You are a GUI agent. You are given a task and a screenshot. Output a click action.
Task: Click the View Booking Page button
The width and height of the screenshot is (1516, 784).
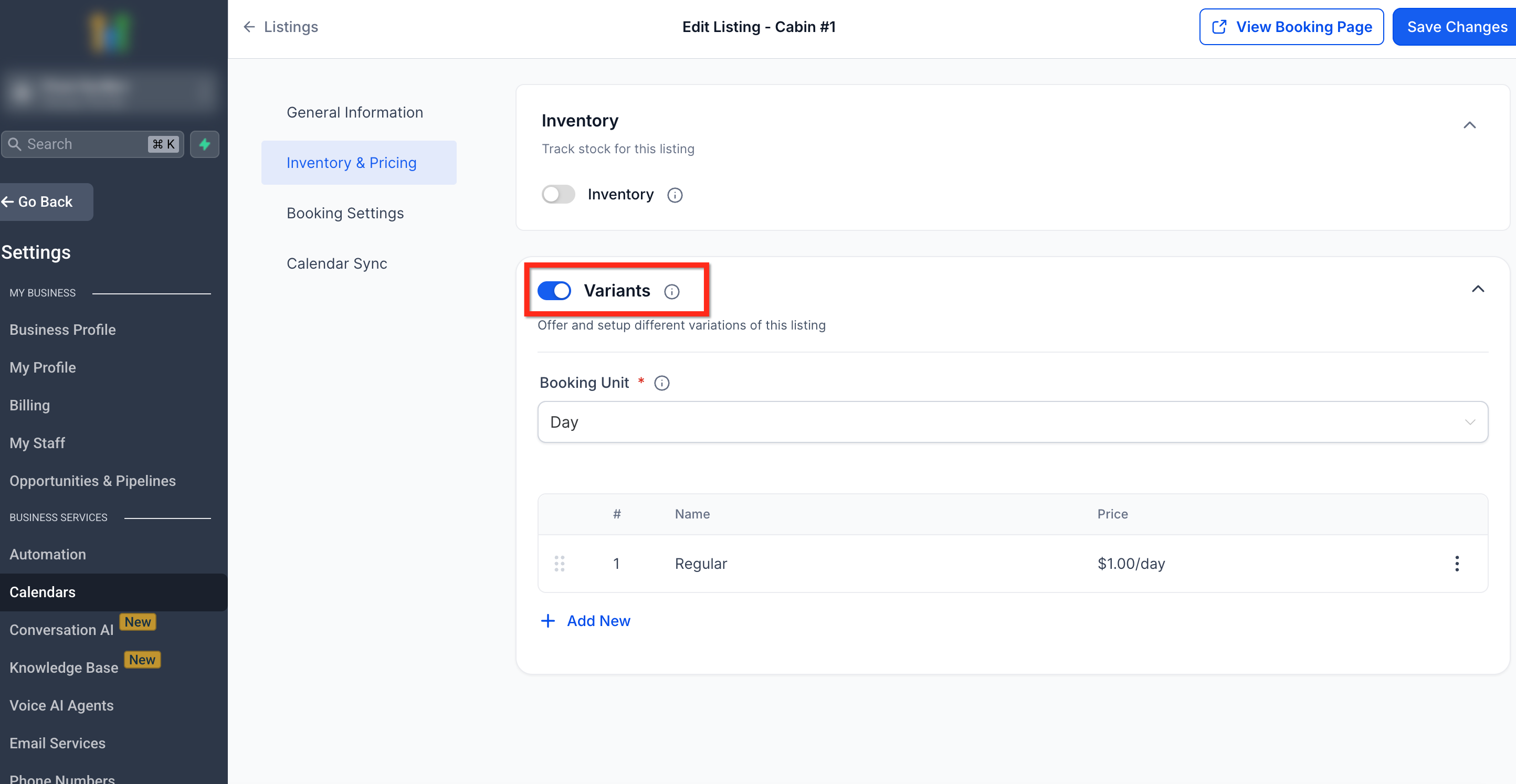[1291, 27]
